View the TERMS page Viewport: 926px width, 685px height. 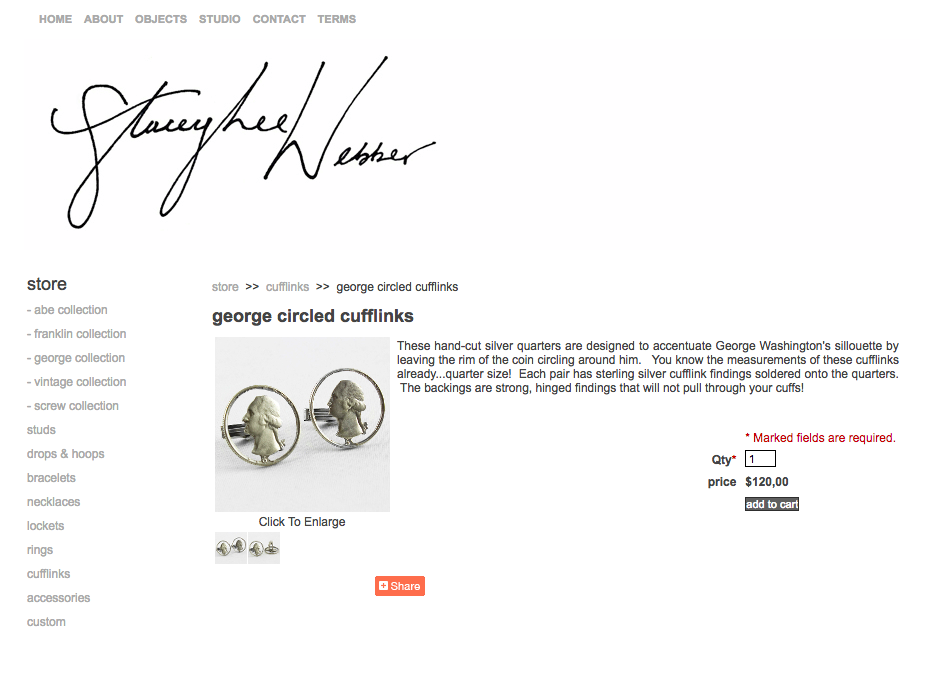[x=337, y=19]
